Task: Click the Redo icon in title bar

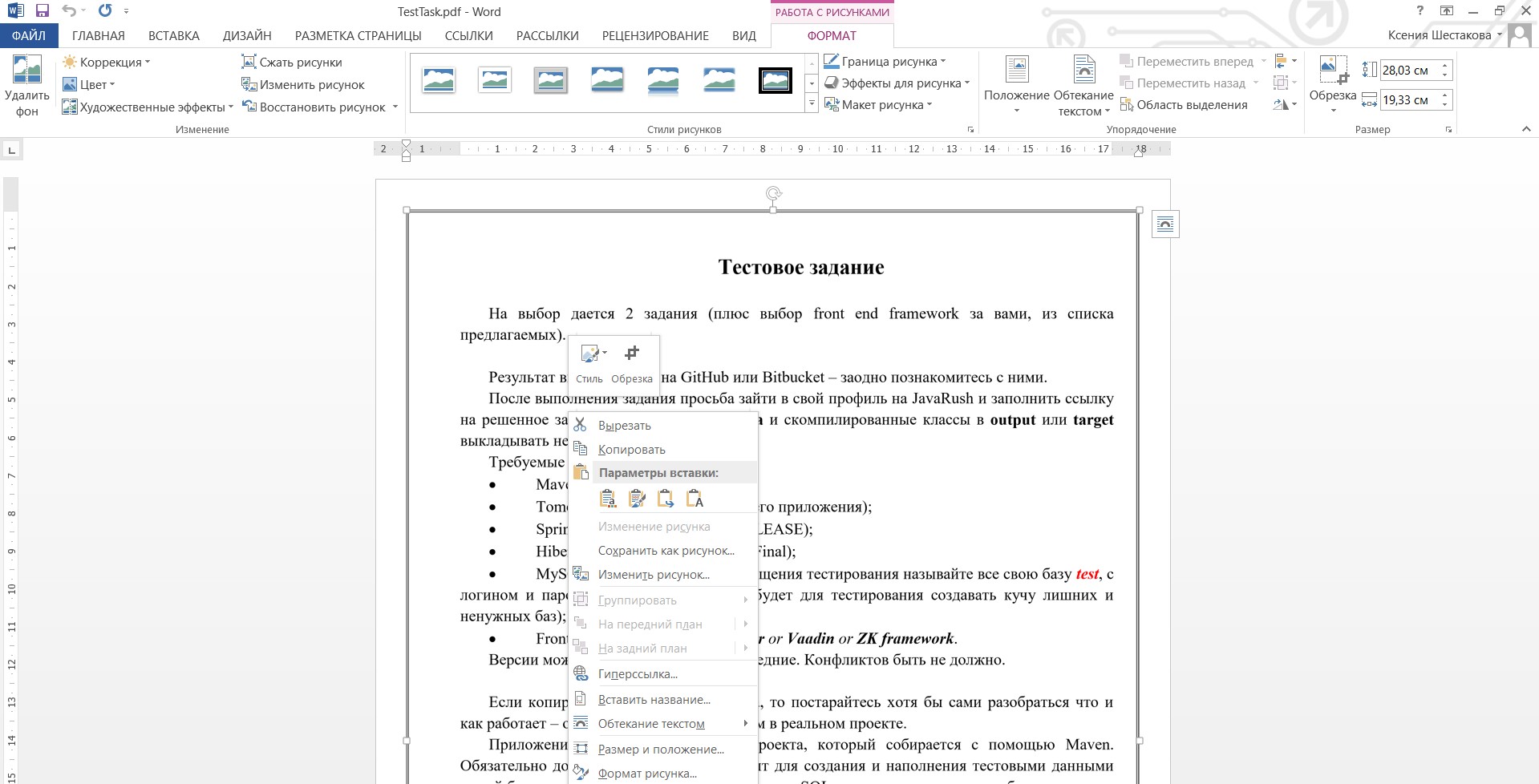Action: point(105,11)
